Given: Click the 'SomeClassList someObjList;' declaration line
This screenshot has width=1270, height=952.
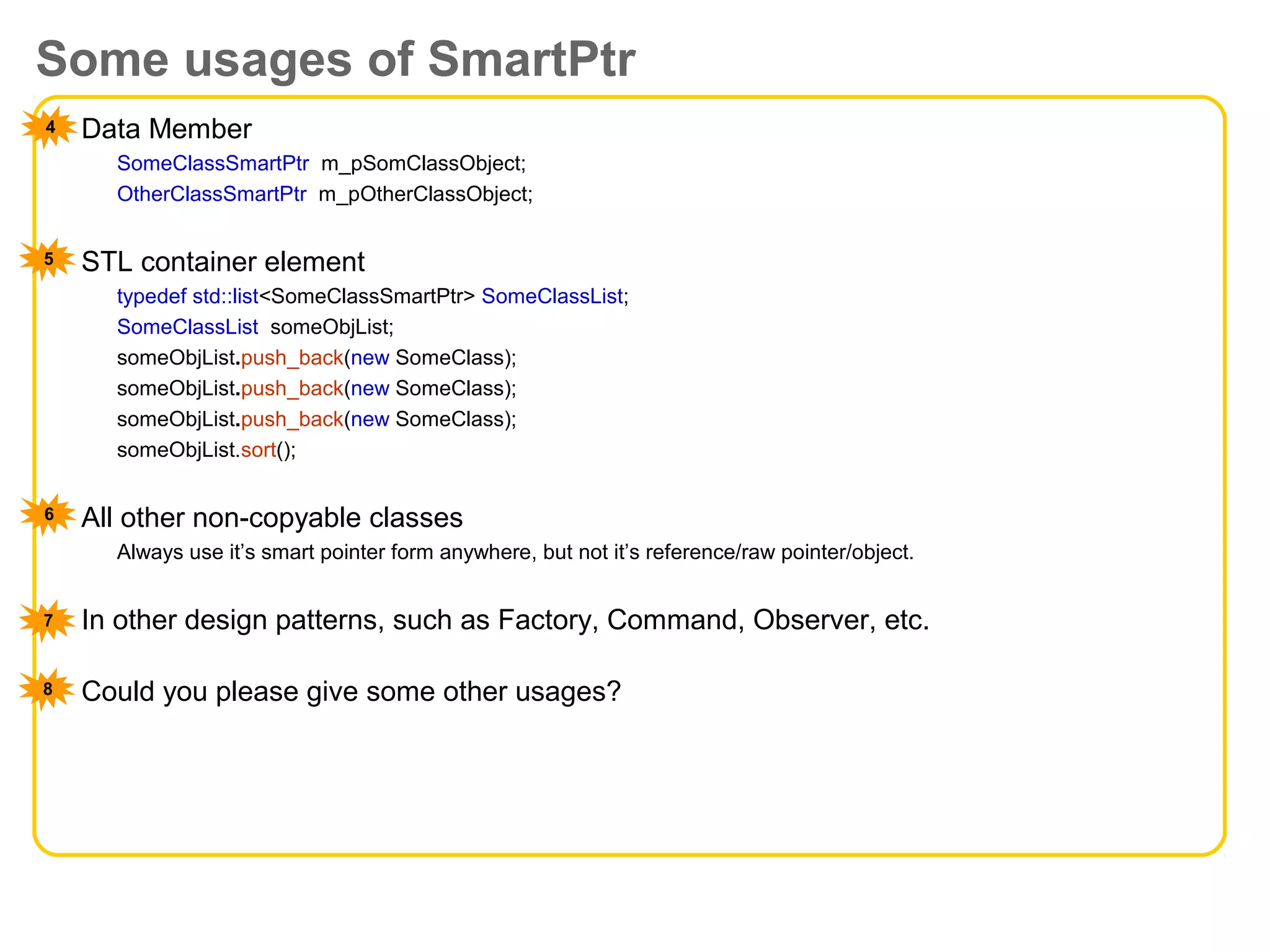Looking at the screenshot, I should pos(255,327).
